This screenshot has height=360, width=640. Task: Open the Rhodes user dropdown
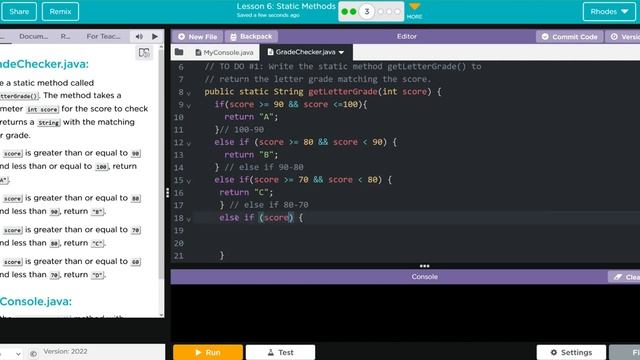click(x=609, y=11)
